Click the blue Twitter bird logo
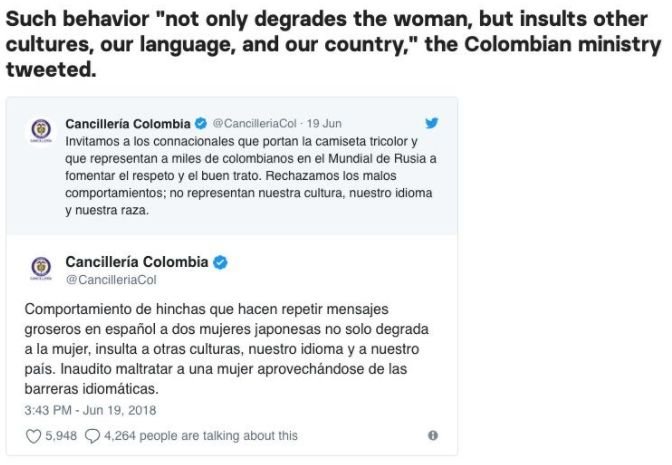Image resolution: width=672 pixels, height=465 pixels. [432, 123]
